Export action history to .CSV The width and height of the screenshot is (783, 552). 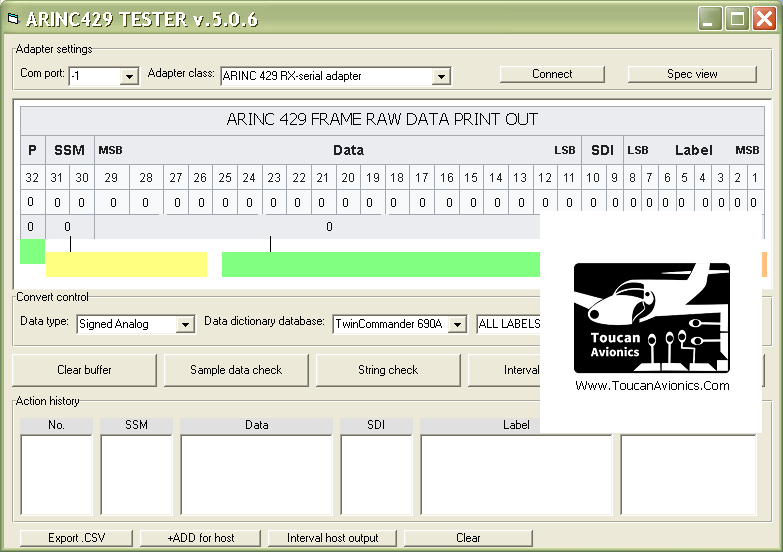pyautogui.click(x=76, y=538)
